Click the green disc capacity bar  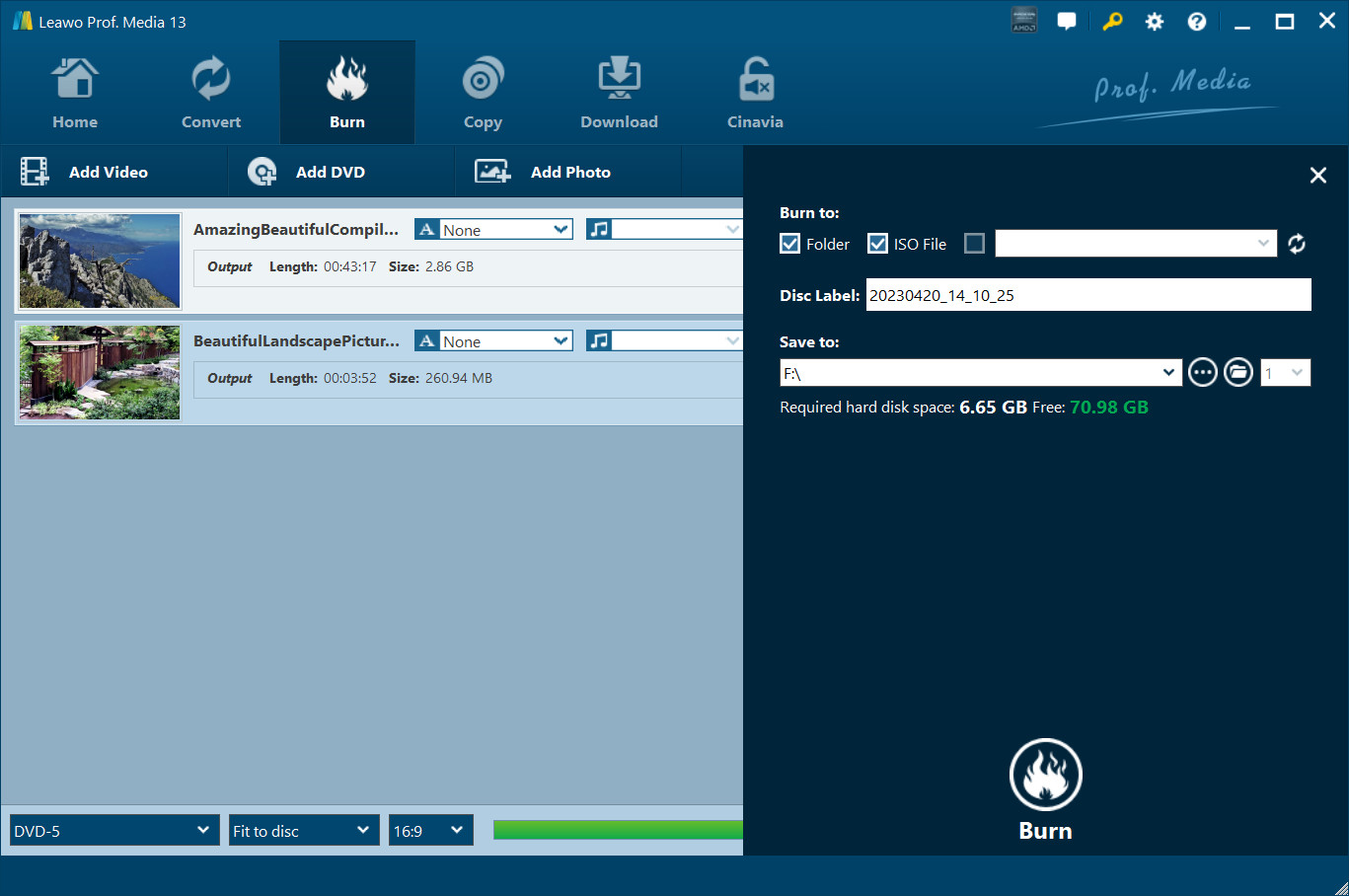[x=618, y=830]
